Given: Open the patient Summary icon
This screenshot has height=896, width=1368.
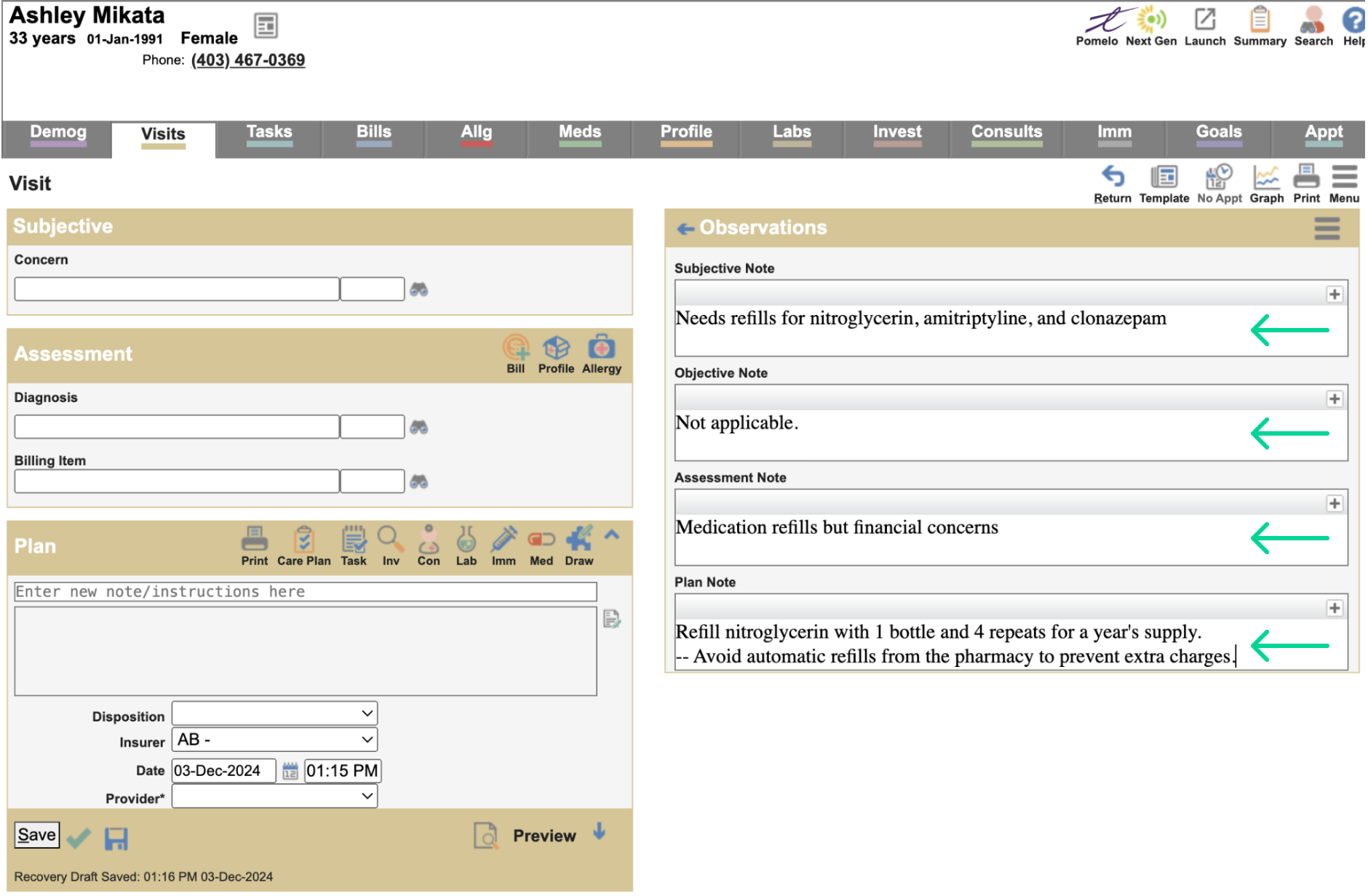Looking at the screenshot, I should point(1260,28).
